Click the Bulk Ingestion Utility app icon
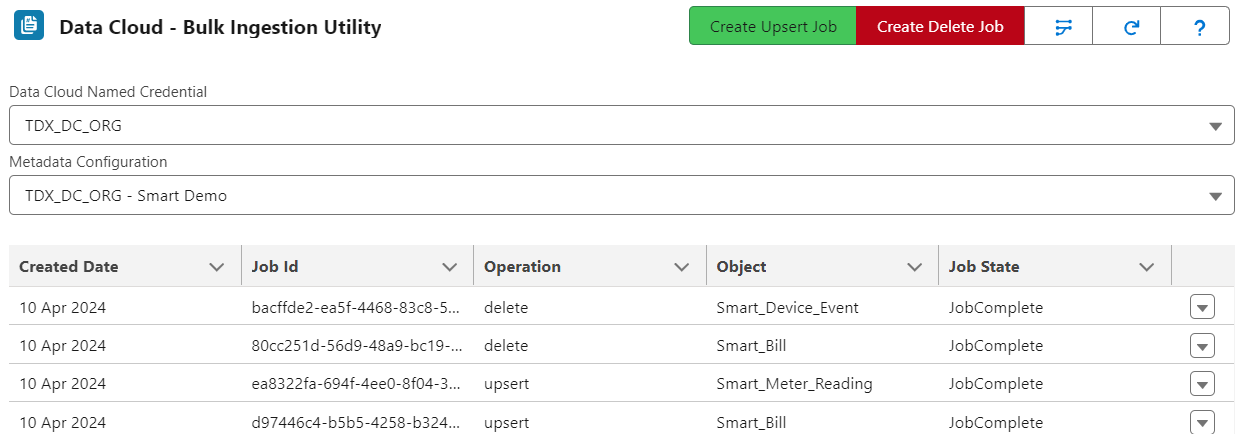The image size is (1240, 434). coord(29,25)
